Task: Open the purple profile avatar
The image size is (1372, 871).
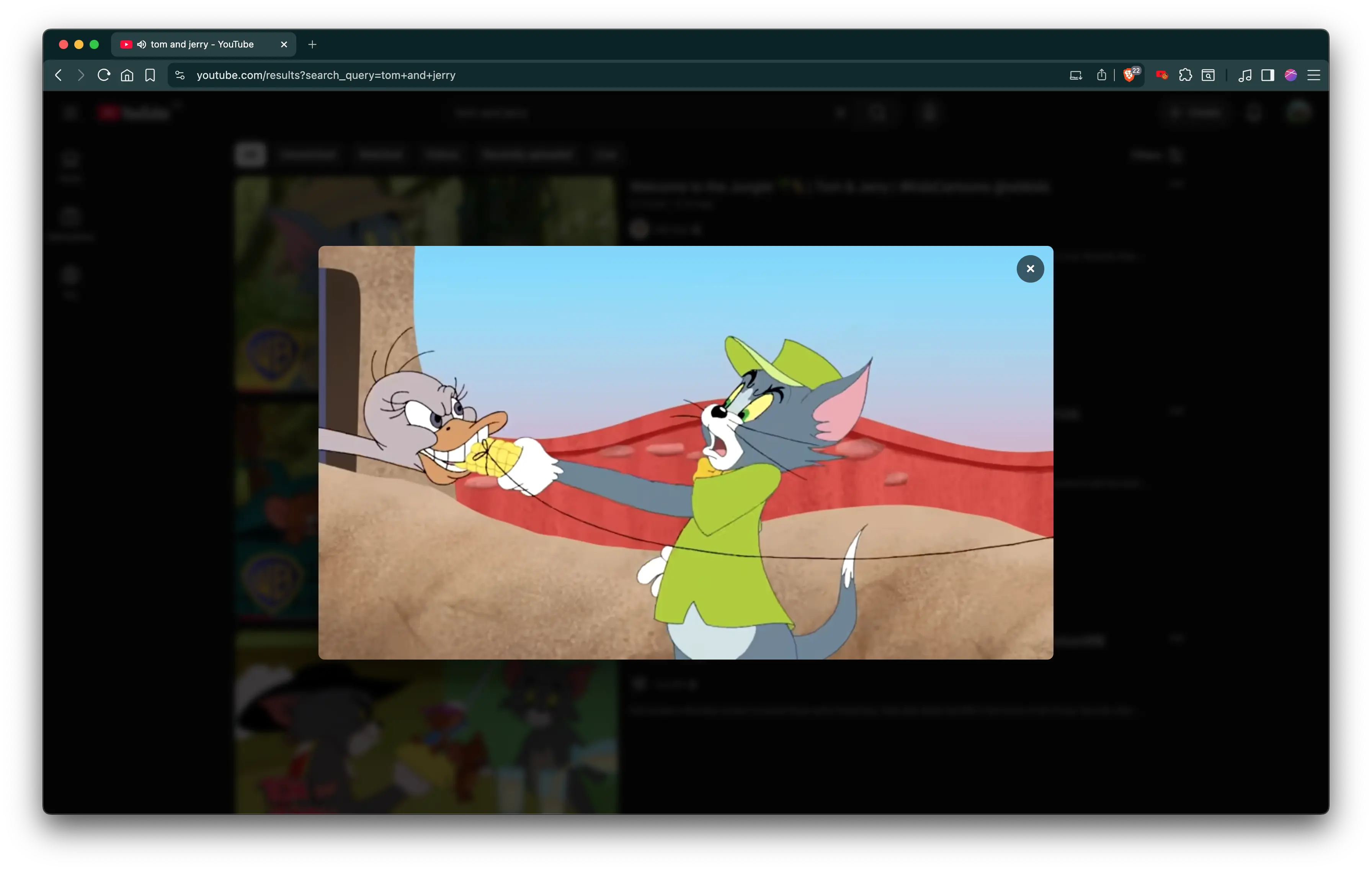Action: coord(1291,75)
